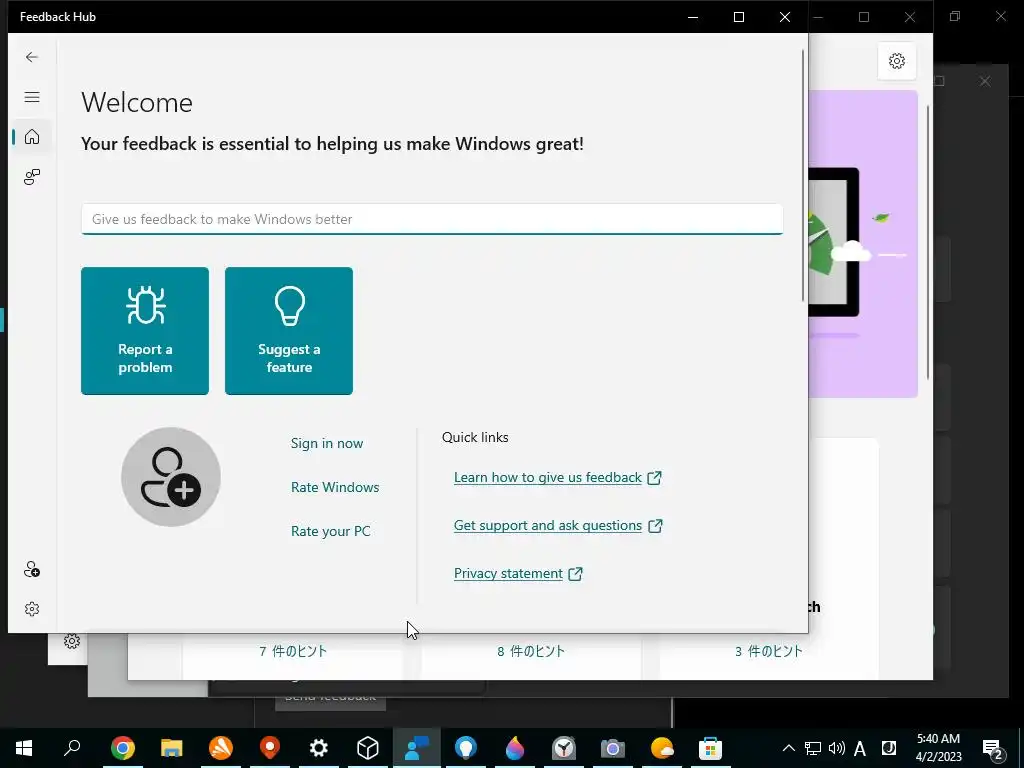Open the Weather icon in the taskbar
The width and height of the screenshot is (1024, 768).
pos(662,748)
